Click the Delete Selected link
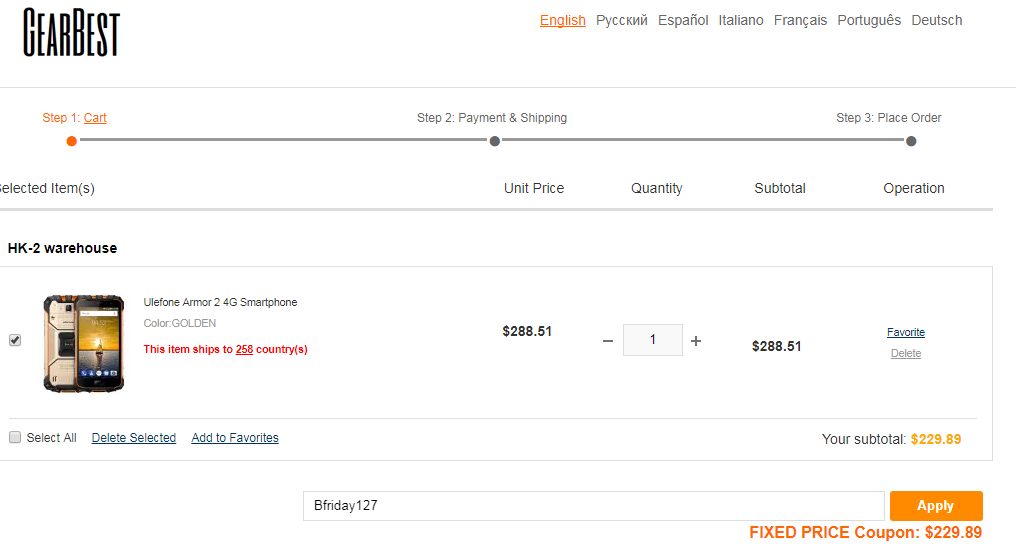 [x=133, y=437]
